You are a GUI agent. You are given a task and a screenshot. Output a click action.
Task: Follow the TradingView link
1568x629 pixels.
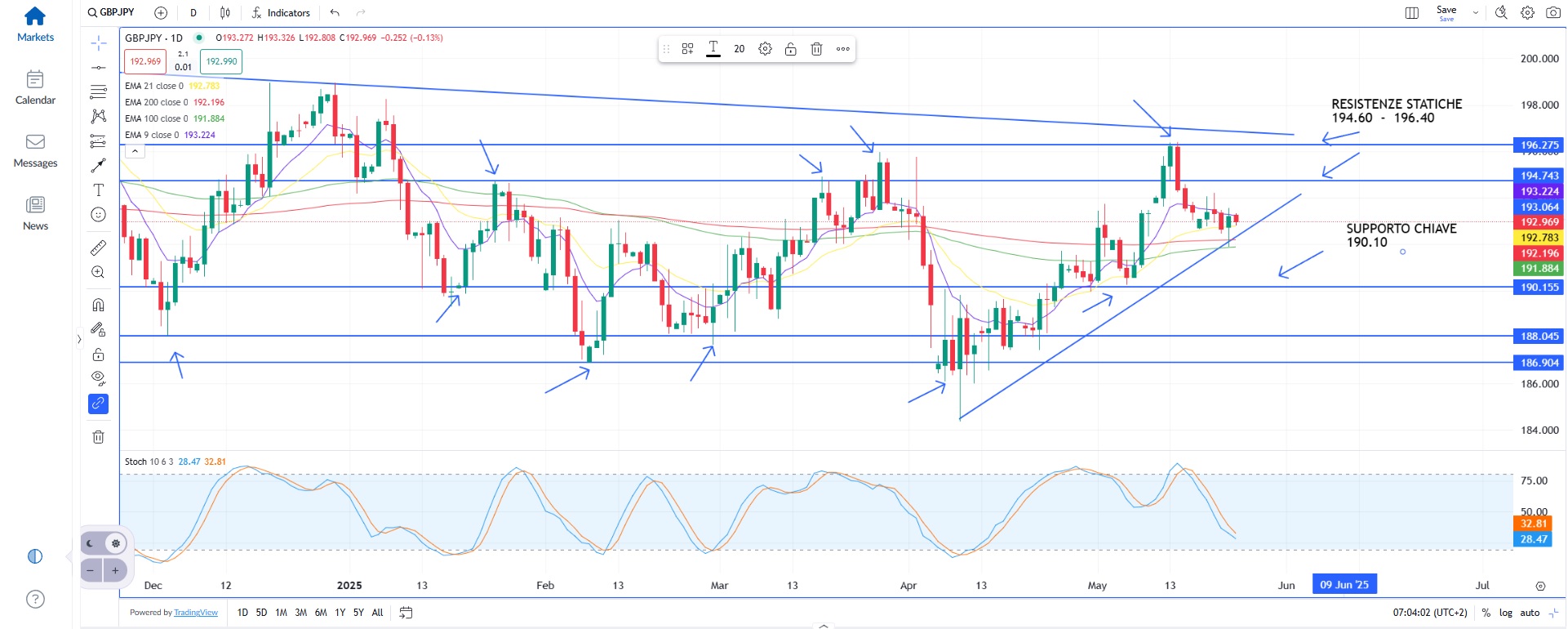pos(196,613)
